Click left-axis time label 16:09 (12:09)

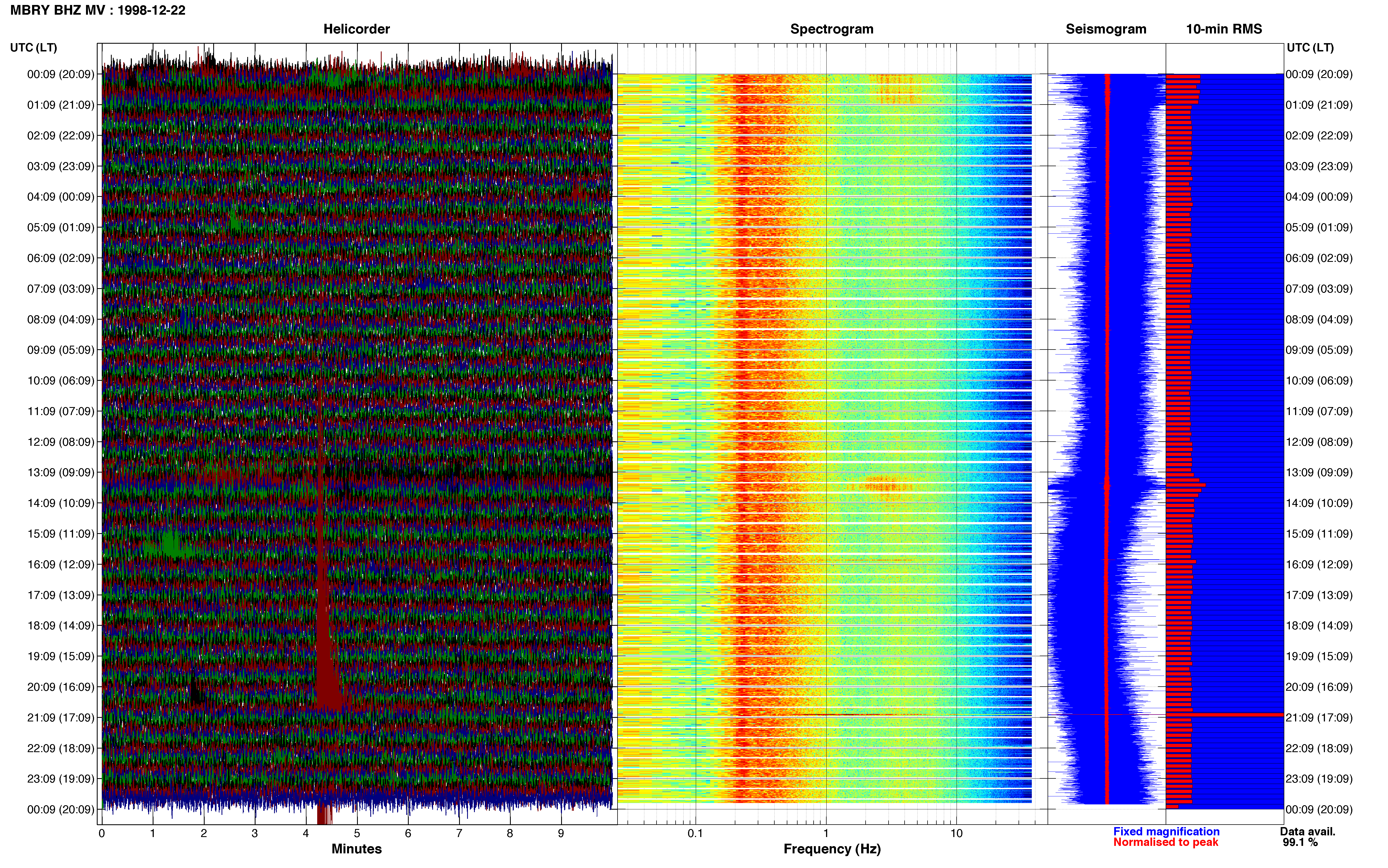[61, 564]
